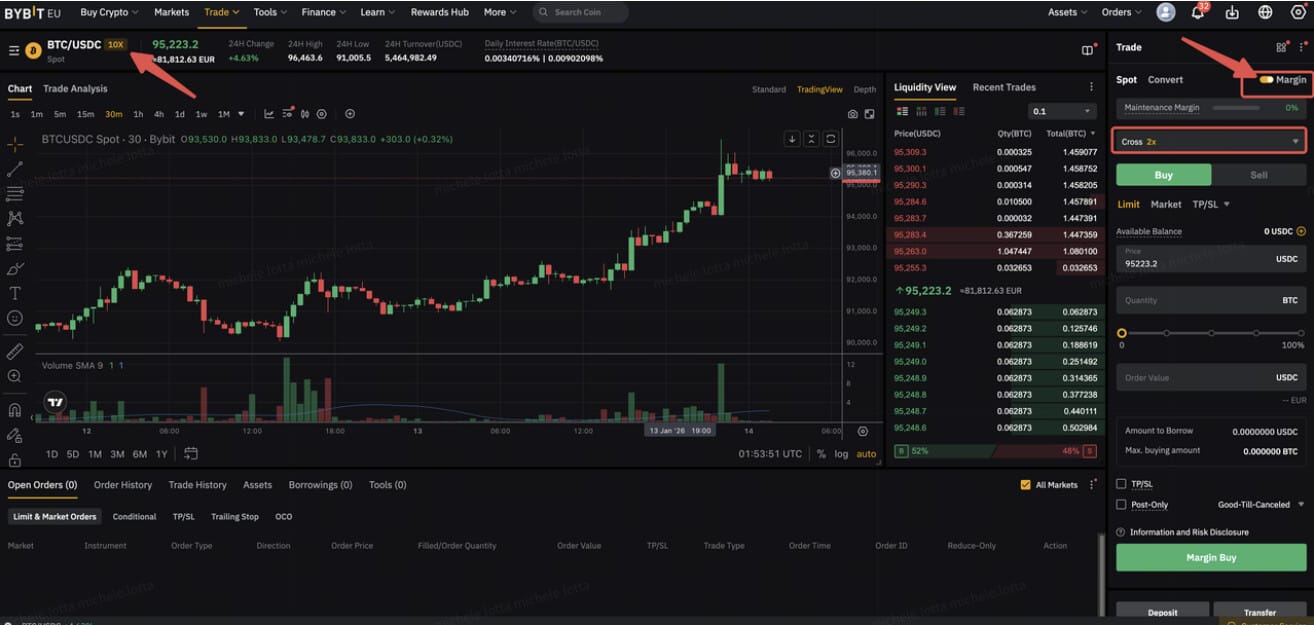Select the trend line drawing tool
Screen dimensions: 1314x625
[x=15, y=169]
